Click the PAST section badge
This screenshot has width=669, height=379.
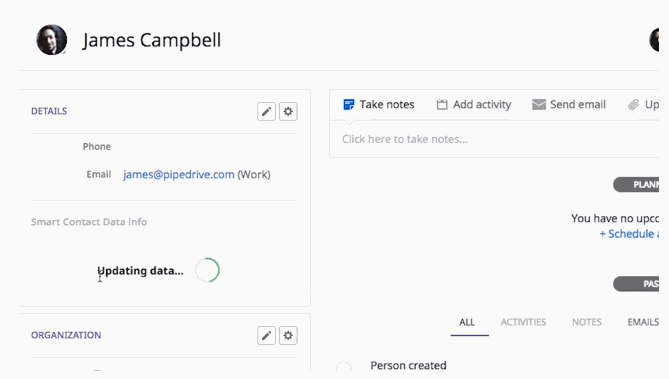pyautogui.click(x=636, y=284)
